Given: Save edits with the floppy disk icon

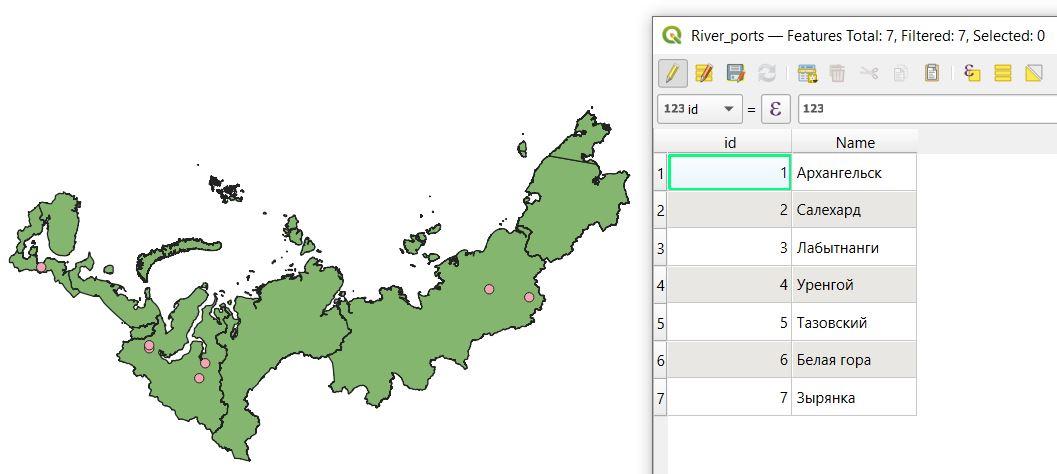Looking at the screenshot, I should click(736, 73).
